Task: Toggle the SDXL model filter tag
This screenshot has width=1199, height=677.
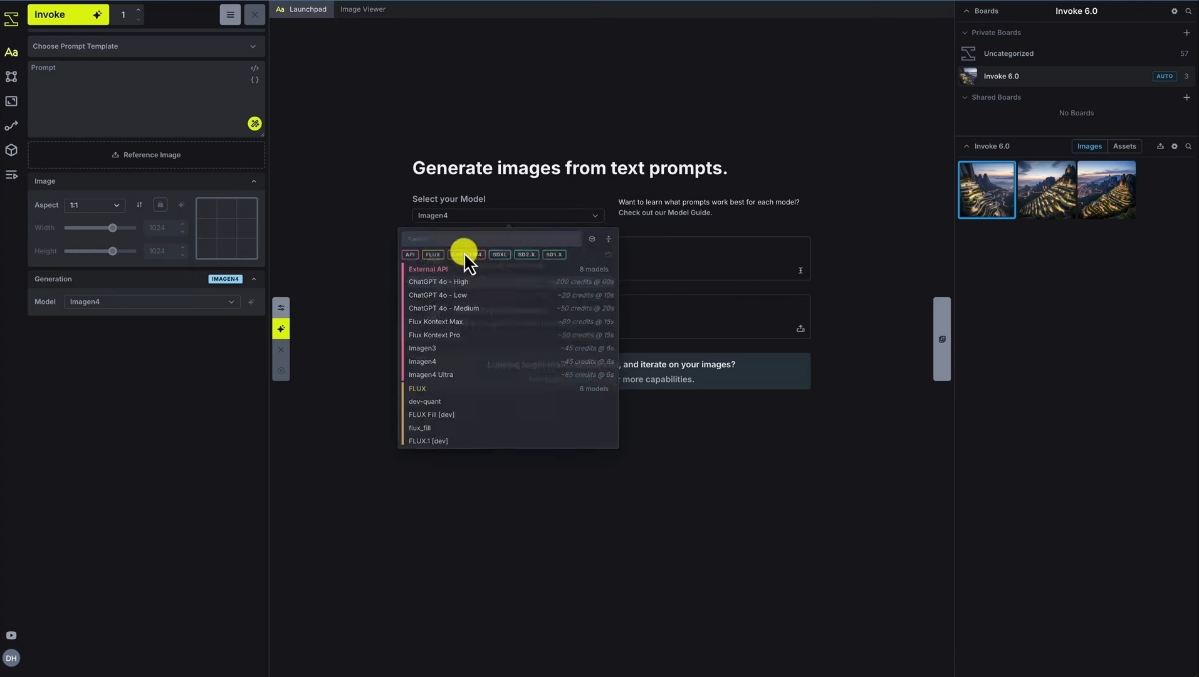Action: [499, 255]
